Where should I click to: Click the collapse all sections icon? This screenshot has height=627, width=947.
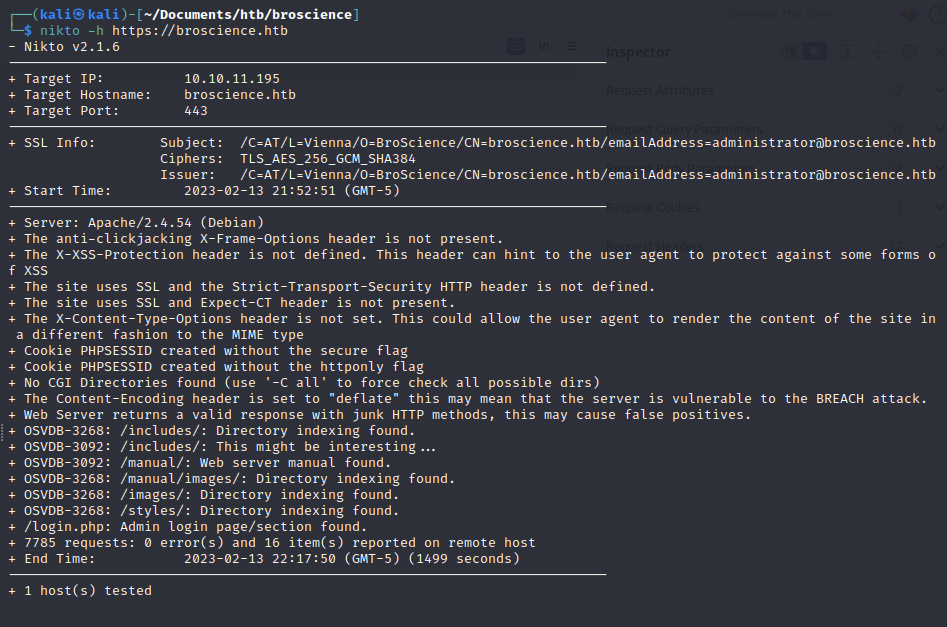pos(878,52)
